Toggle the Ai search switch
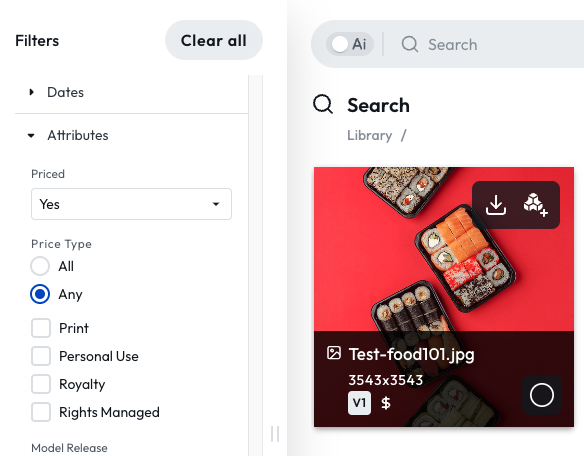Image resolution: width=584 pixels, height=456 pixels. click(349, 44)
